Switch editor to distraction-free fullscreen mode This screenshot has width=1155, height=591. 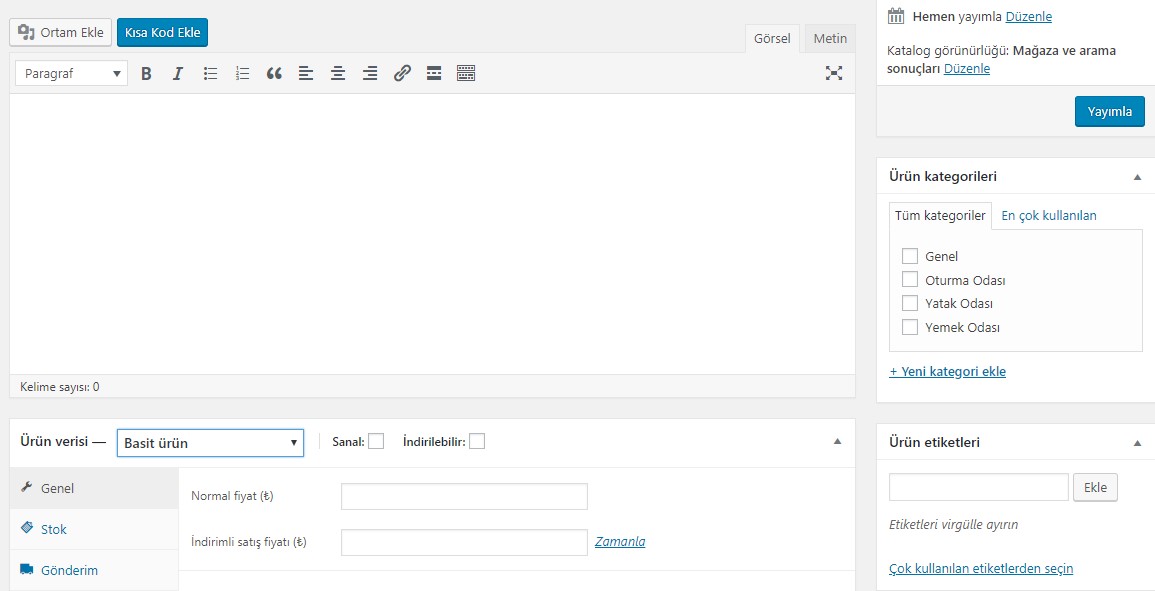(834, 73)
